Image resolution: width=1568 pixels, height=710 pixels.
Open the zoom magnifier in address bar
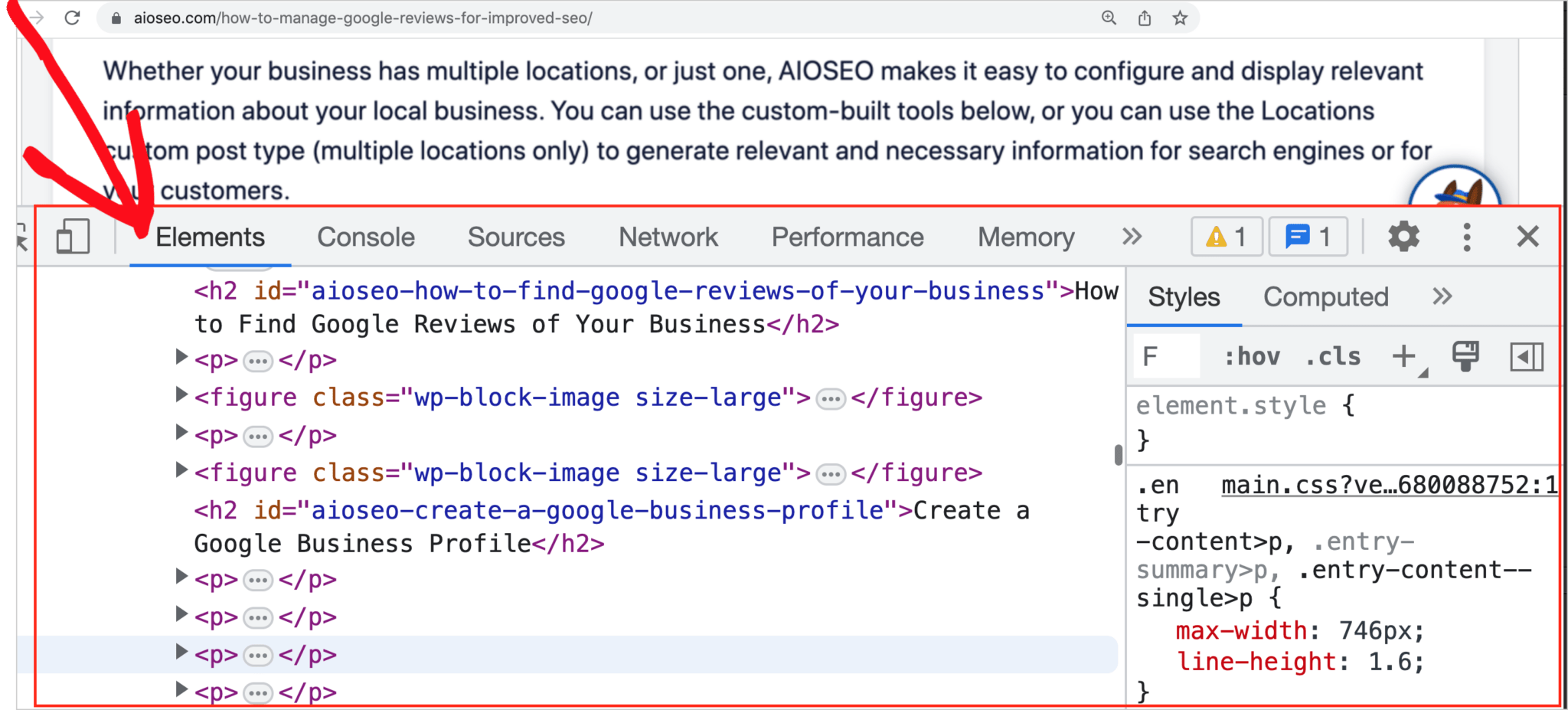coord(1109,18)
